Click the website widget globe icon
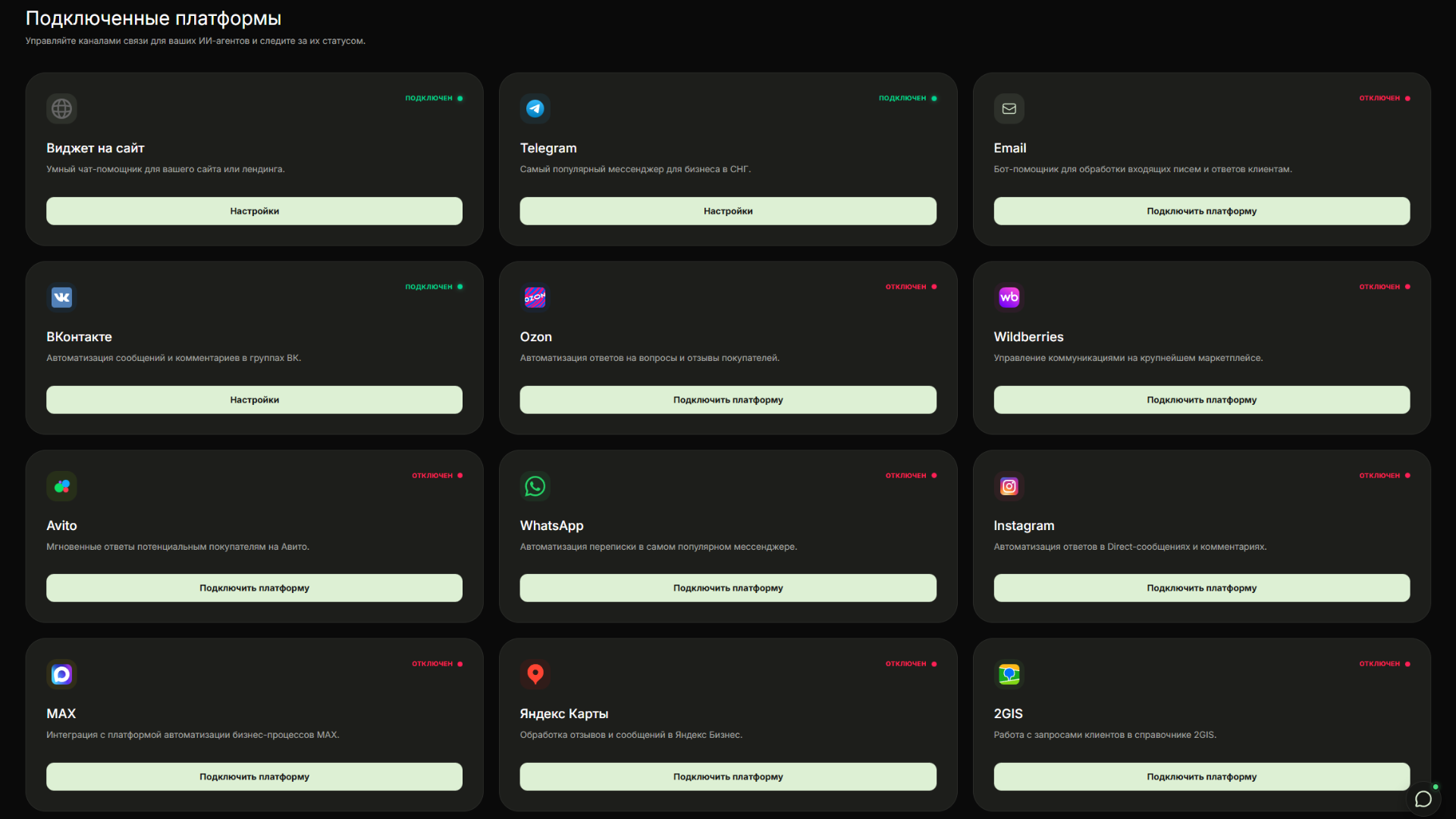Viewport: 1456px width, 819px height. pos(61,108)
